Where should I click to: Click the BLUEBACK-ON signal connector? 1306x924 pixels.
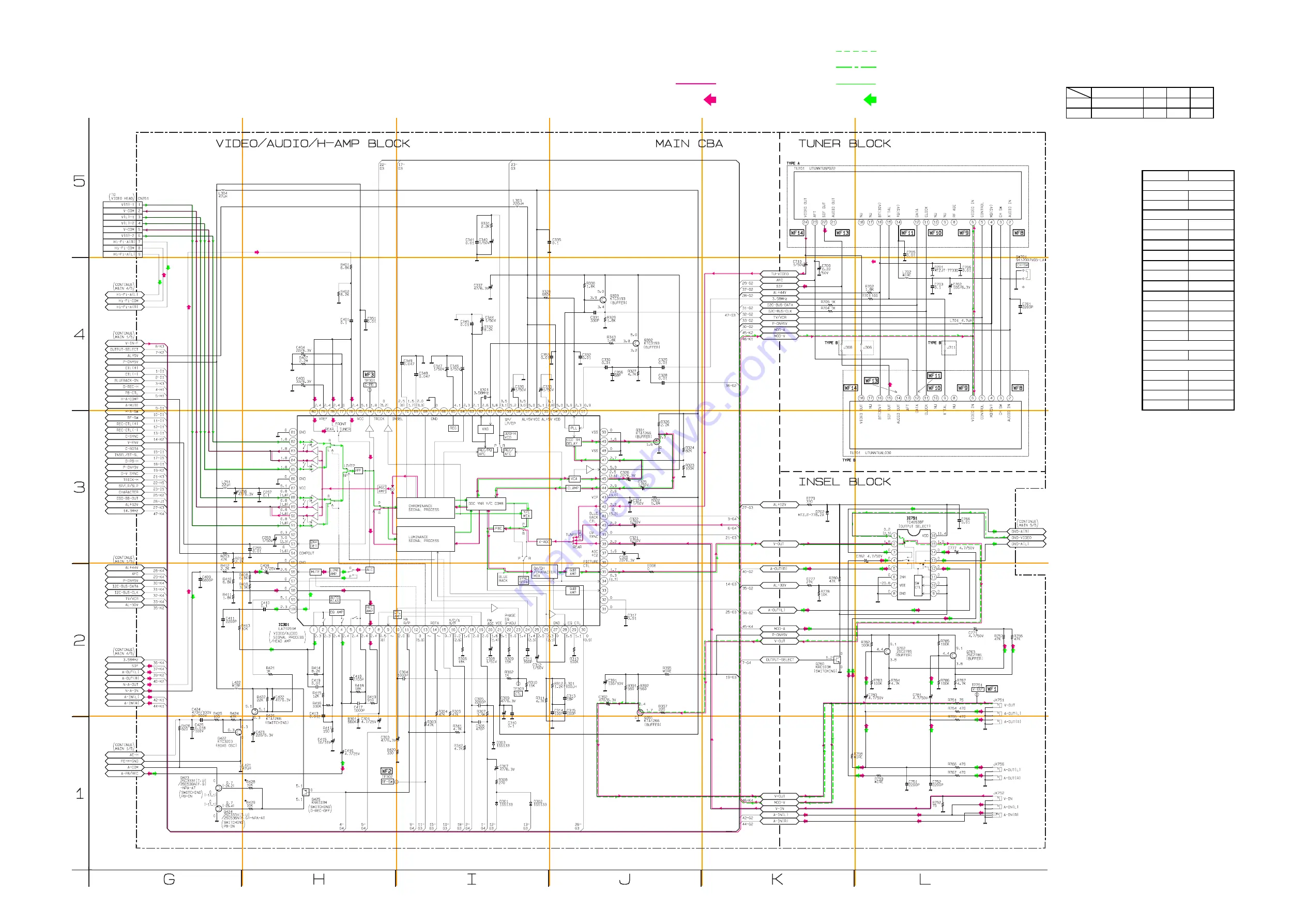(x=126, y=381)
